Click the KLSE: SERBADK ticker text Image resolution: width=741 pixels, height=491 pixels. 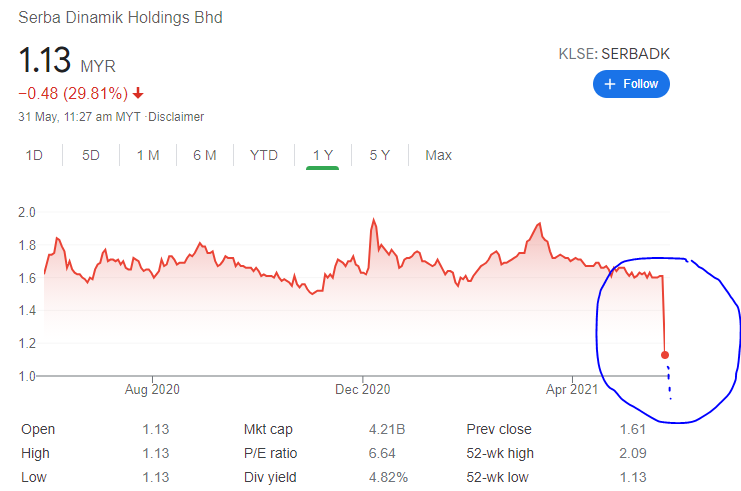point(614,54)
